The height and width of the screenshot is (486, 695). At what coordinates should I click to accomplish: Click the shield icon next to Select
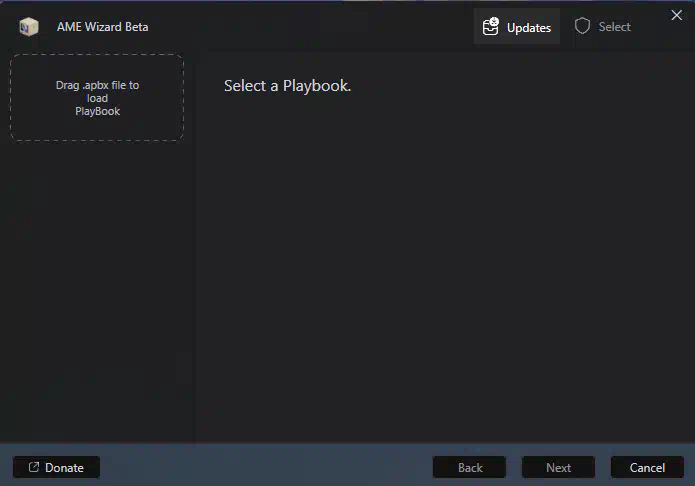tap(582, 26)
